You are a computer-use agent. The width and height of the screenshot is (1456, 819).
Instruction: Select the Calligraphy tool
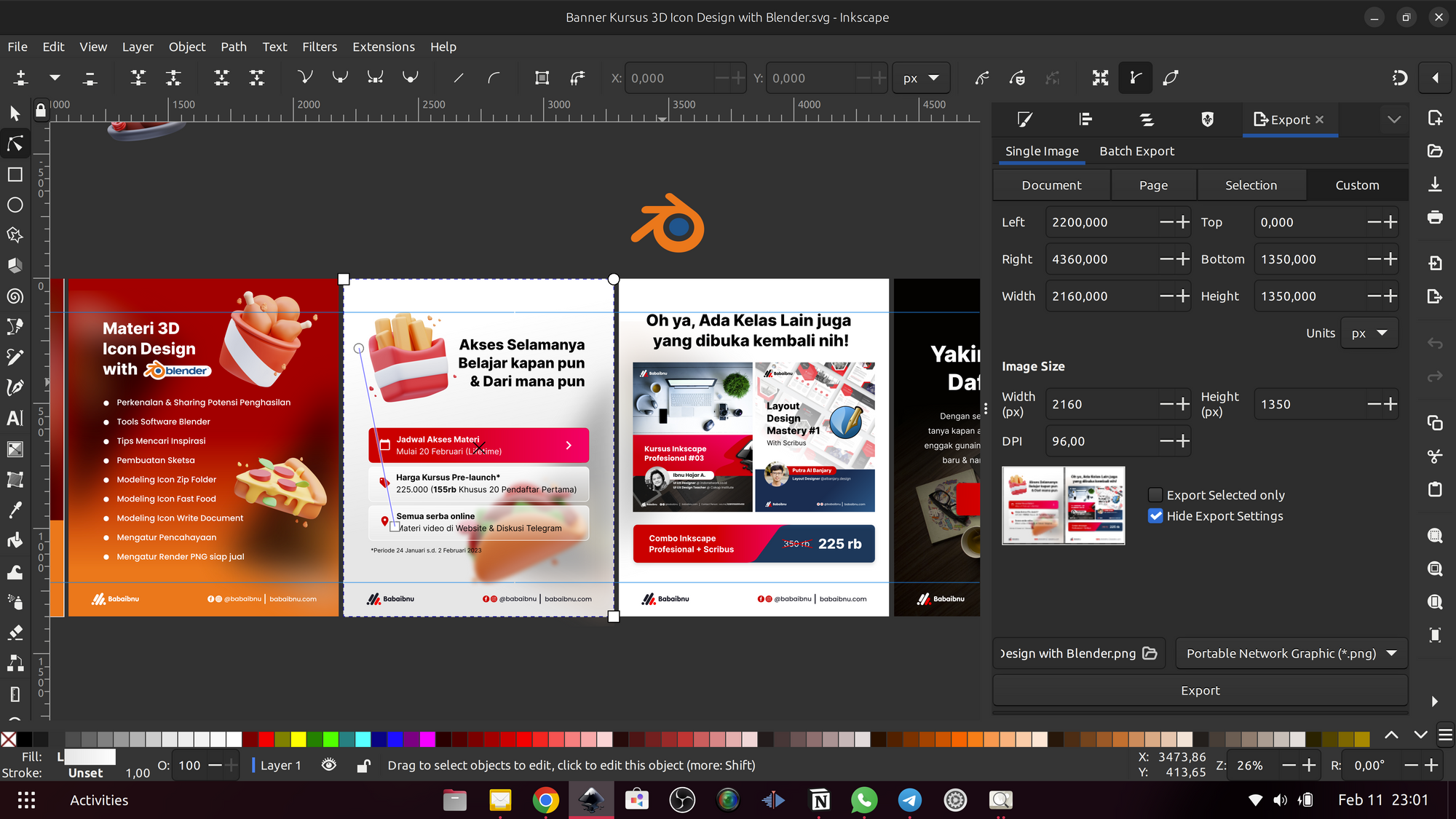[x=15, y=387]
